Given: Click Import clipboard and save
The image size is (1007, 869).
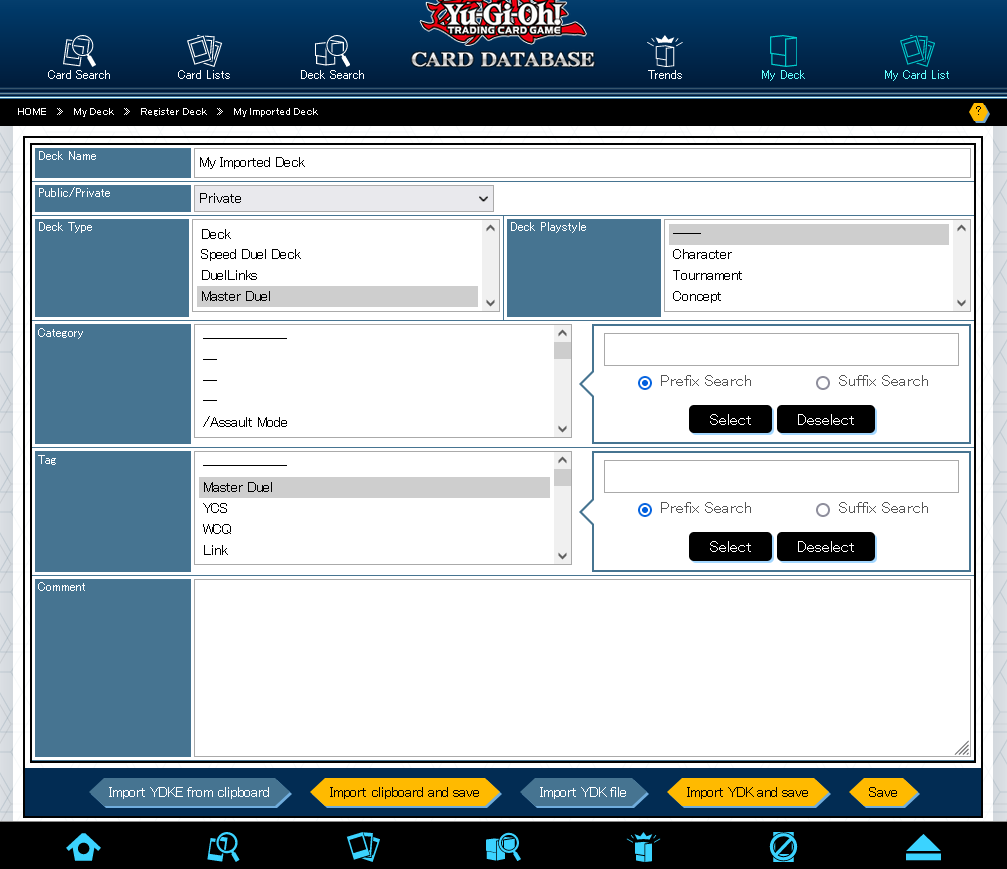Looking at the screenshot, I should (x=405, y=793).
